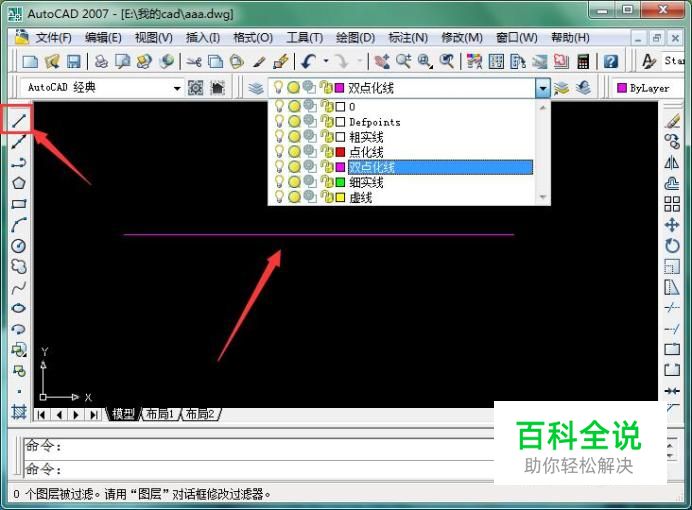Viewport: 692px width, 510px height.
Task: Choose the 粗实线 layer from list
Action: [x=366, y=137]
